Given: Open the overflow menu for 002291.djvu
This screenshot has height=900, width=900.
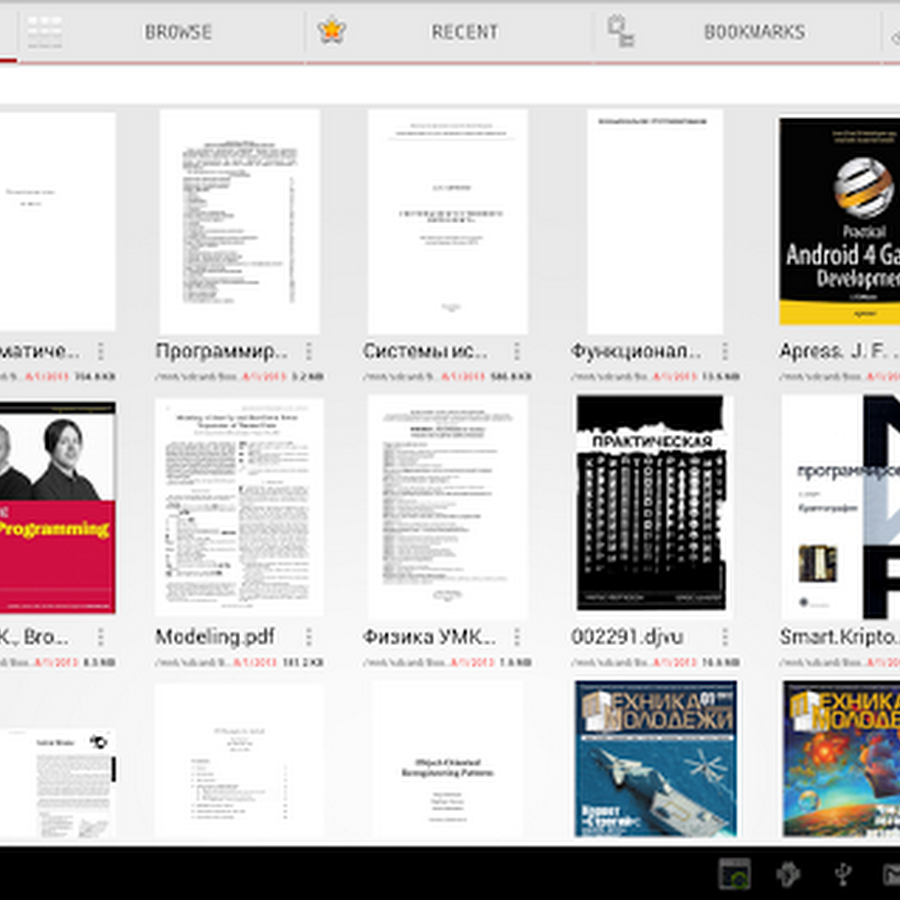Looking at the screenshot, I should click(x=725, y=637).
